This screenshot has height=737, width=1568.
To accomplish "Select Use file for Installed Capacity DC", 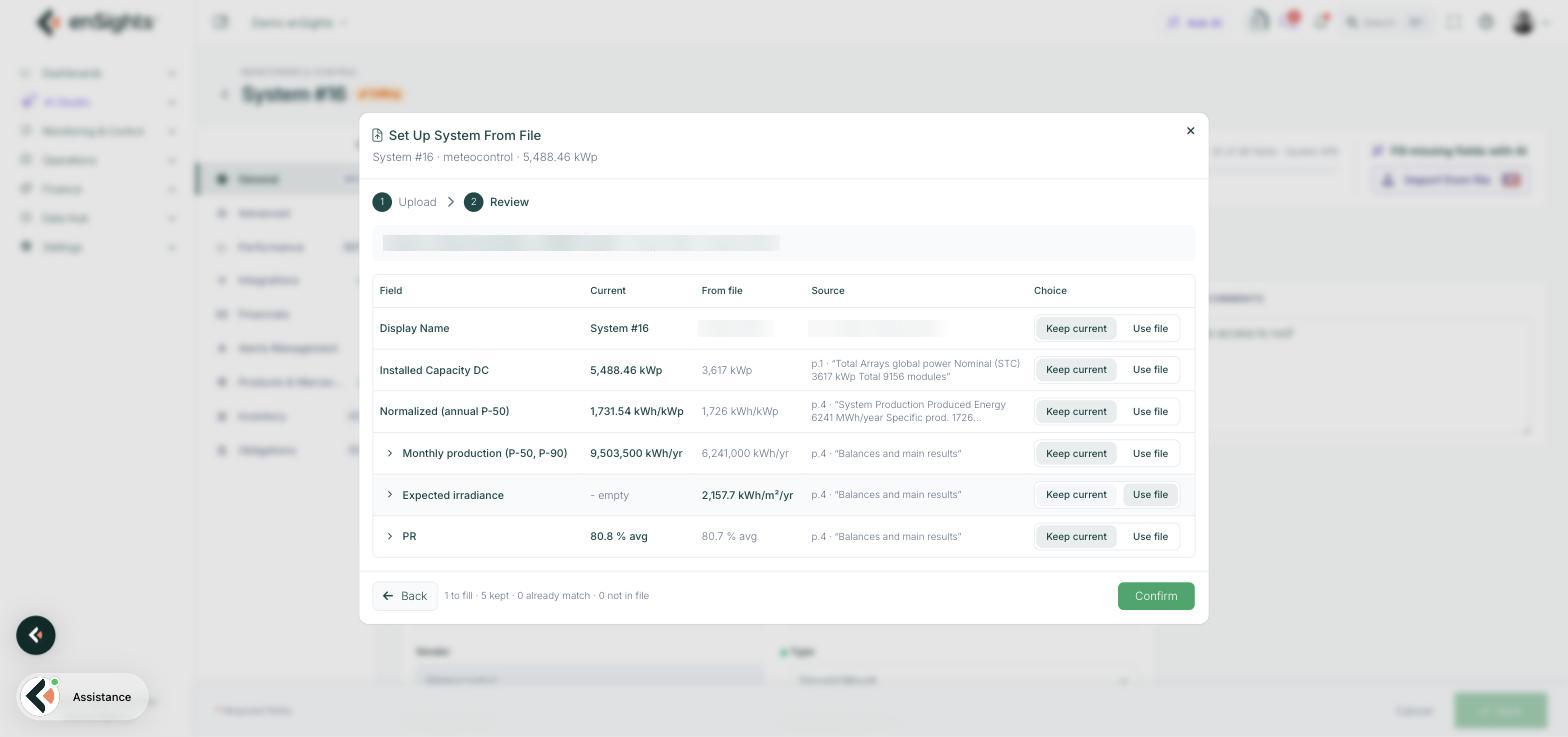I will [1150, 370].
